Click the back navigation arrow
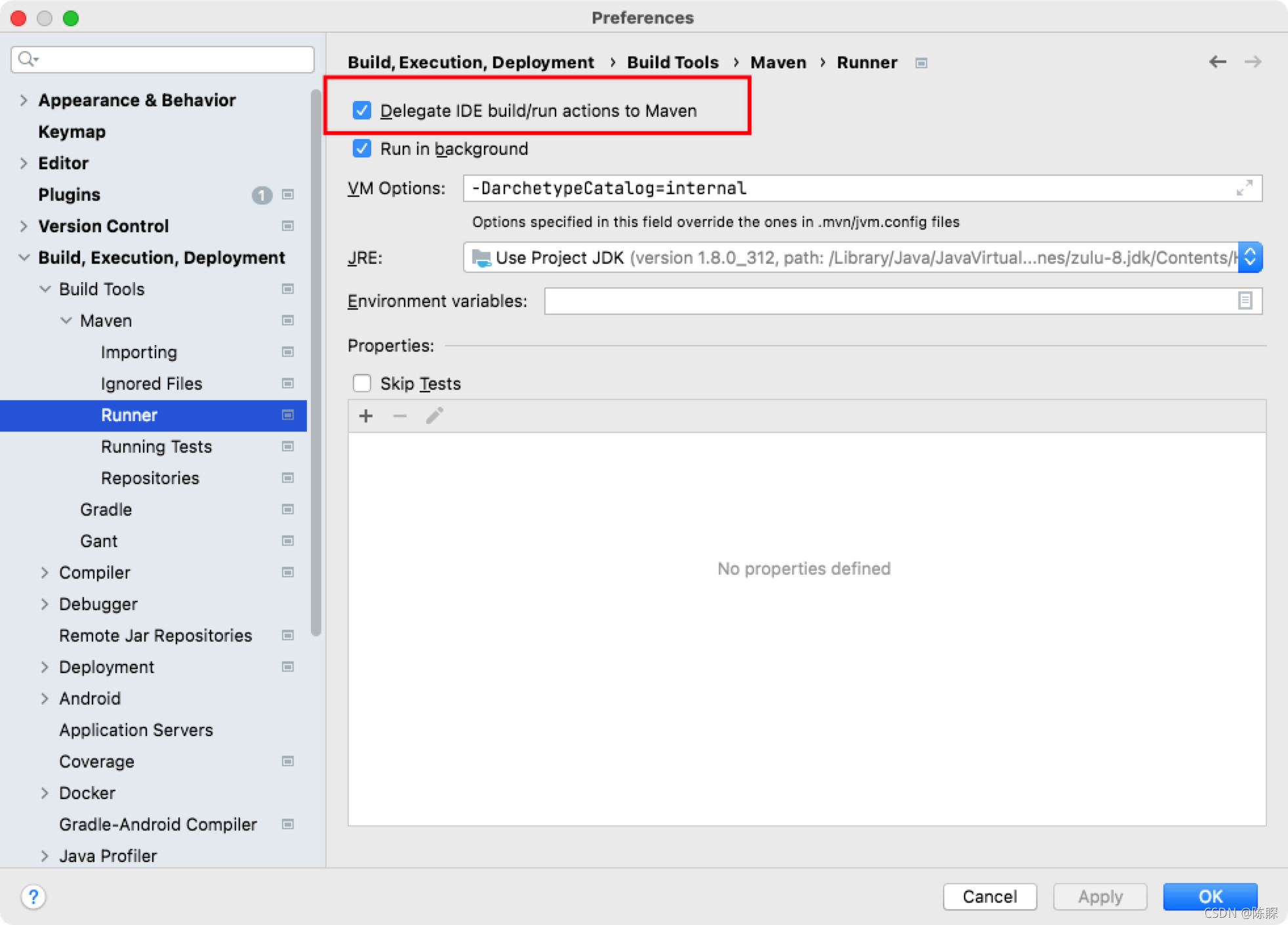Image resolution: width=1288 pixels, height=925 pixels. click(1217, 62)
